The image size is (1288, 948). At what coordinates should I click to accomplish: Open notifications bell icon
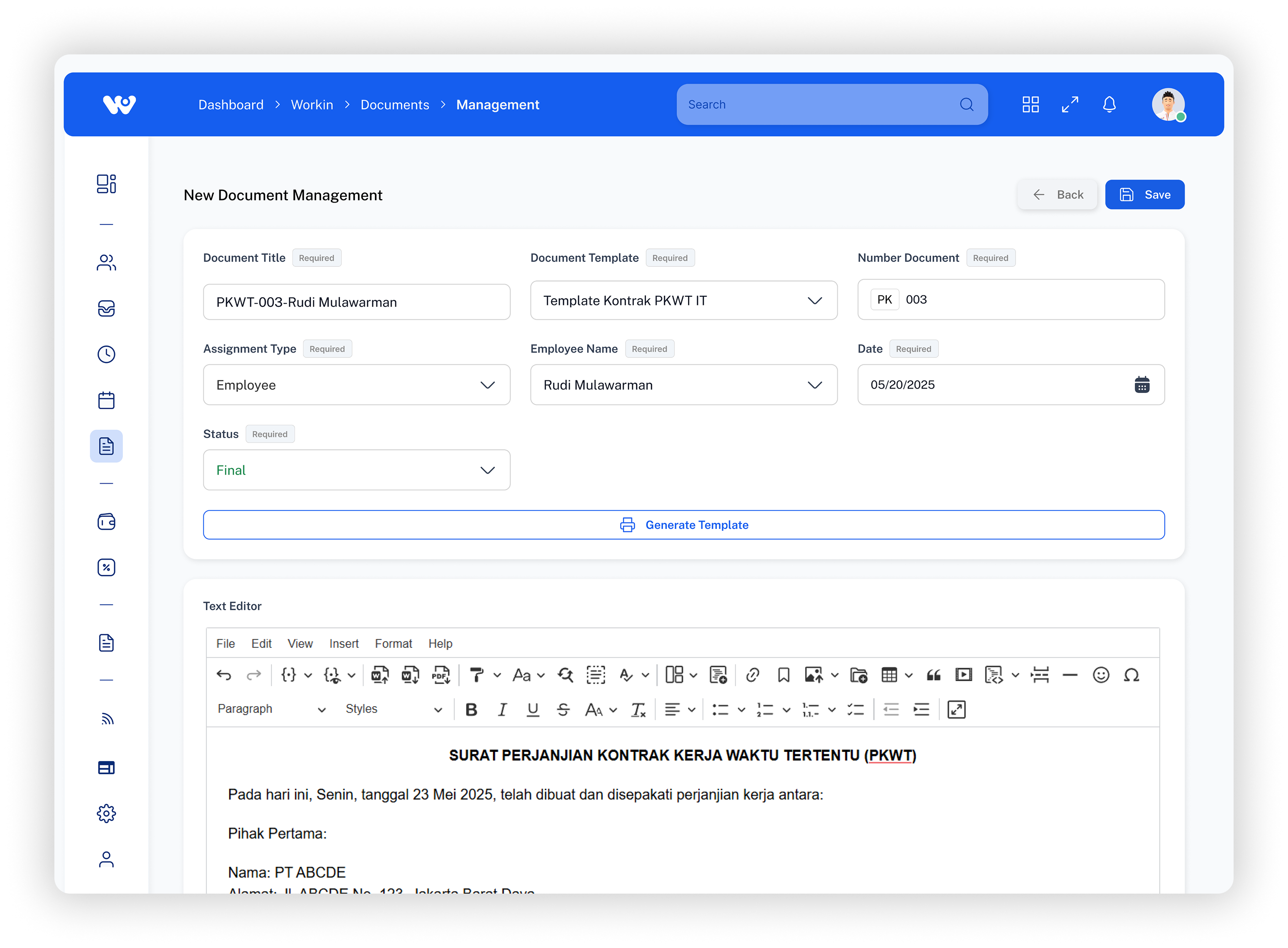click(x=1109, y=104)
